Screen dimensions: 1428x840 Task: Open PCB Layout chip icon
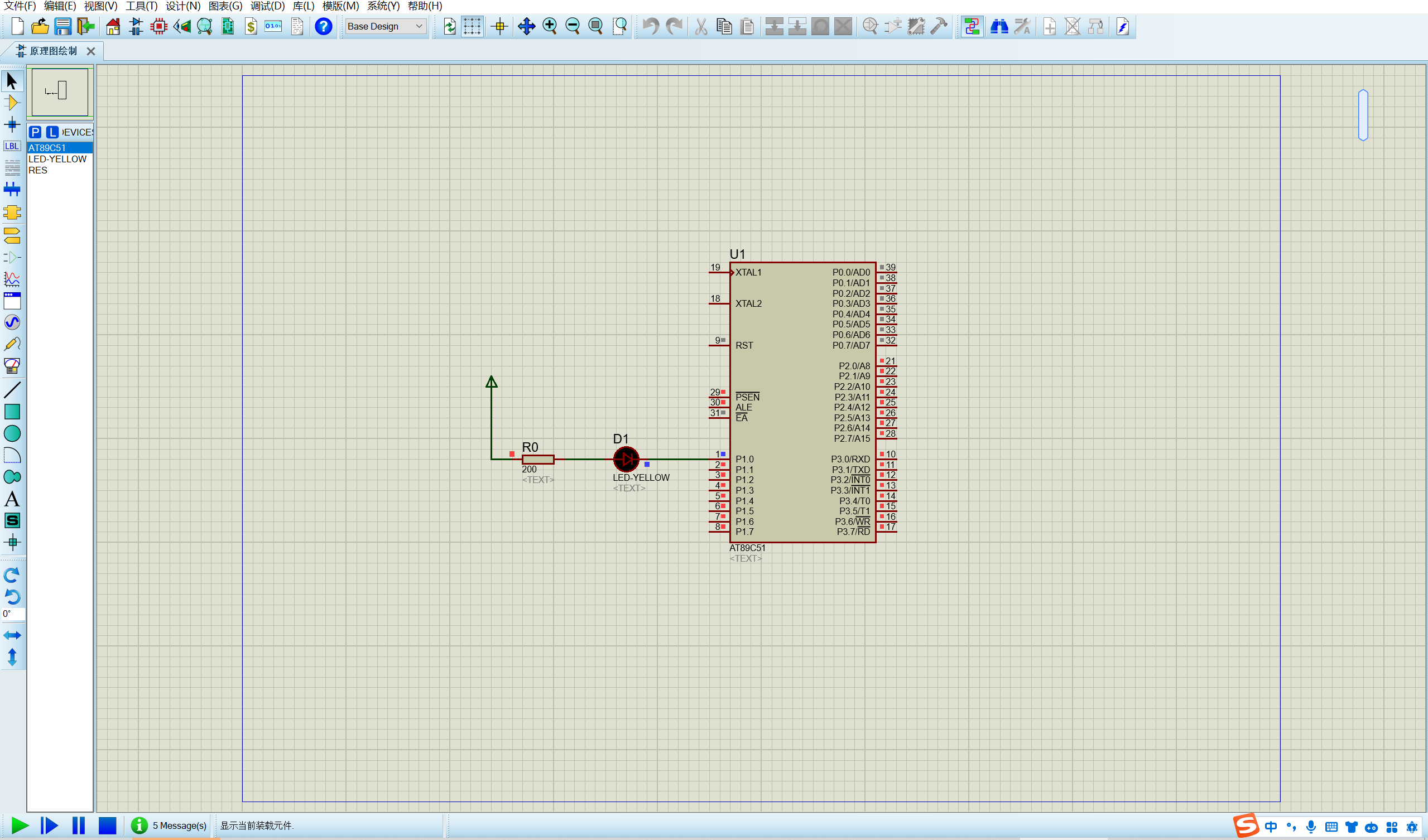[159, 26]
